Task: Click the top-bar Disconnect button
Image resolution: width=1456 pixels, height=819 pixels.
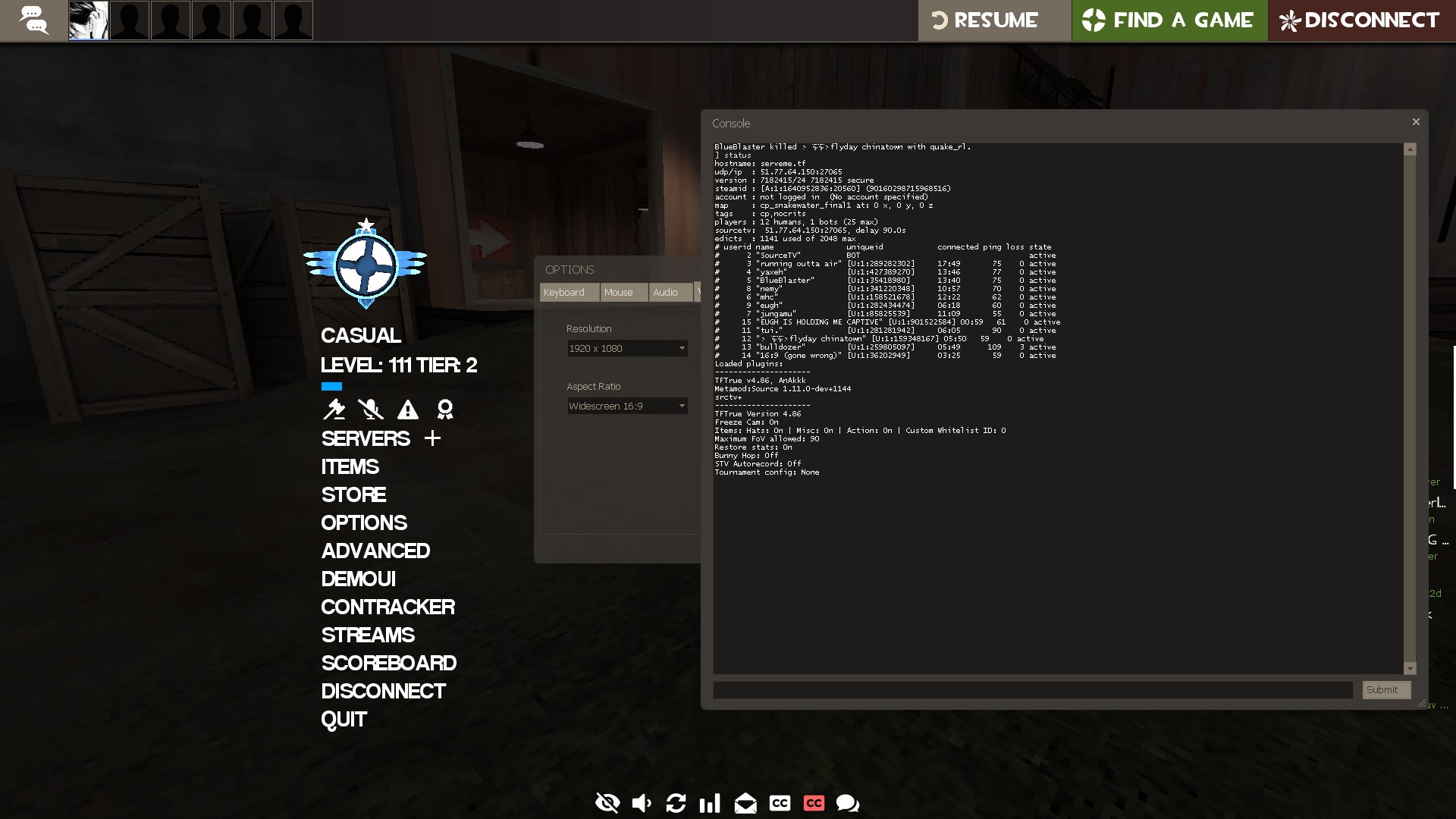Action: pyautogui.click(x=1361, y=20)
